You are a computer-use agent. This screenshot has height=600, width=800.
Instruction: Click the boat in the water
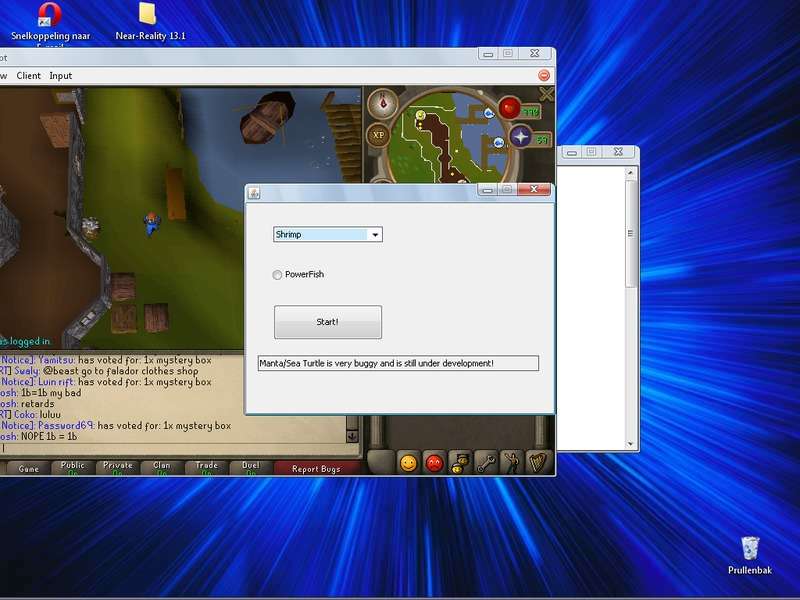point(267,116)
